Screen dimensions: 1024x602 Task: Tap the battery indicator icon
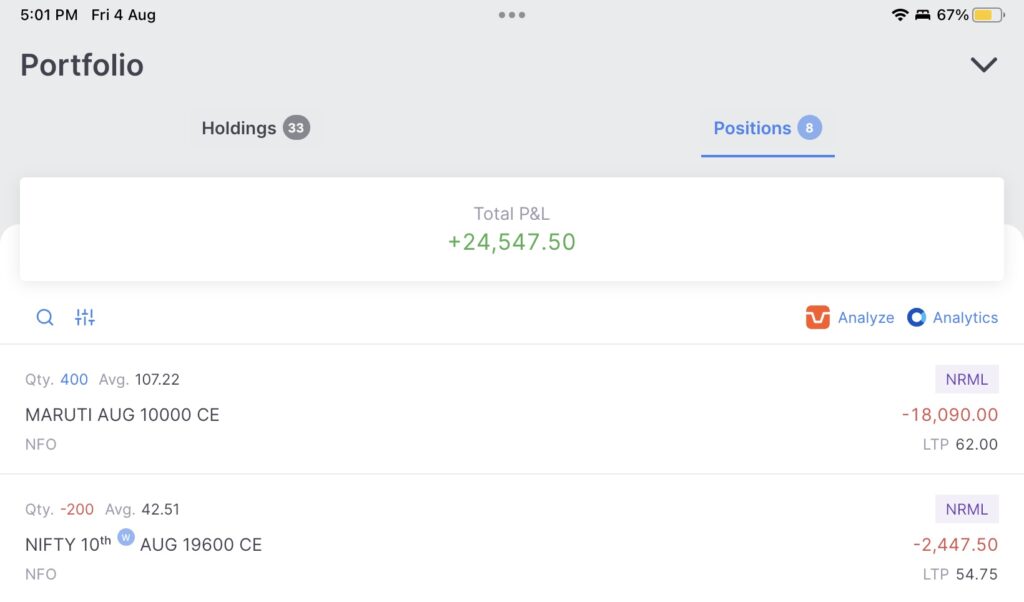tap(989, 15)
